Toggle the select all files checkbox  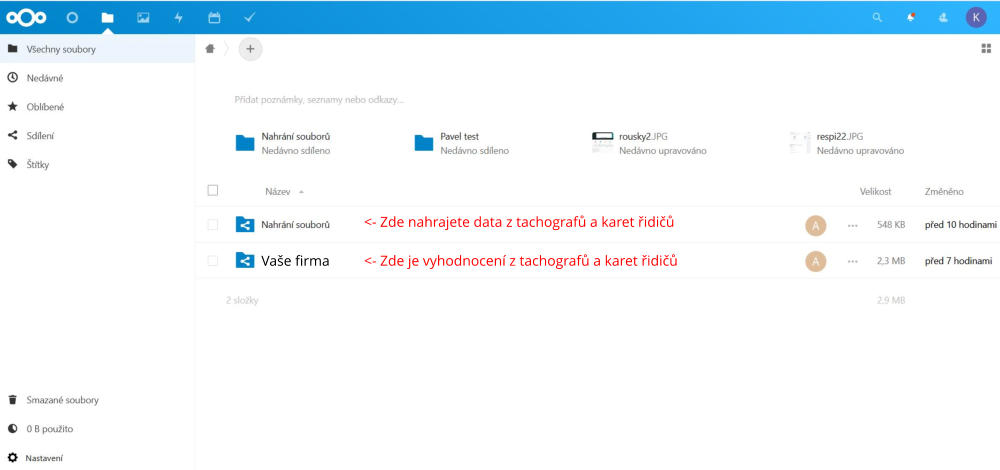pos(212,190)
